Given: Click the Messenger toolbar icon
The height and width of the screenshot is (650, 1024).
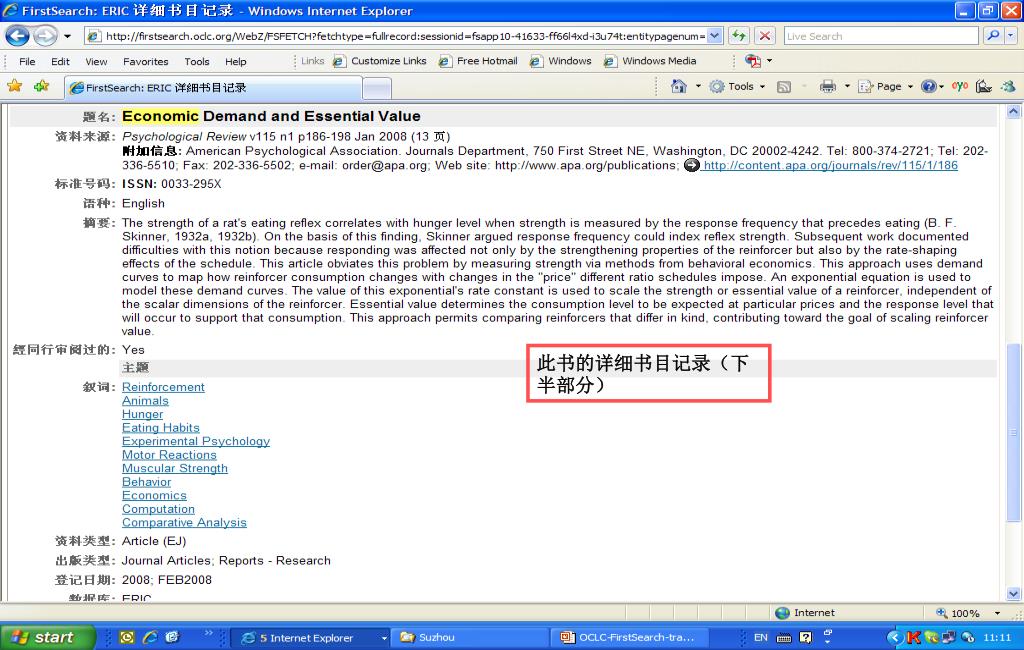Looking at the screenshot, I should (x=1008, y=86).
